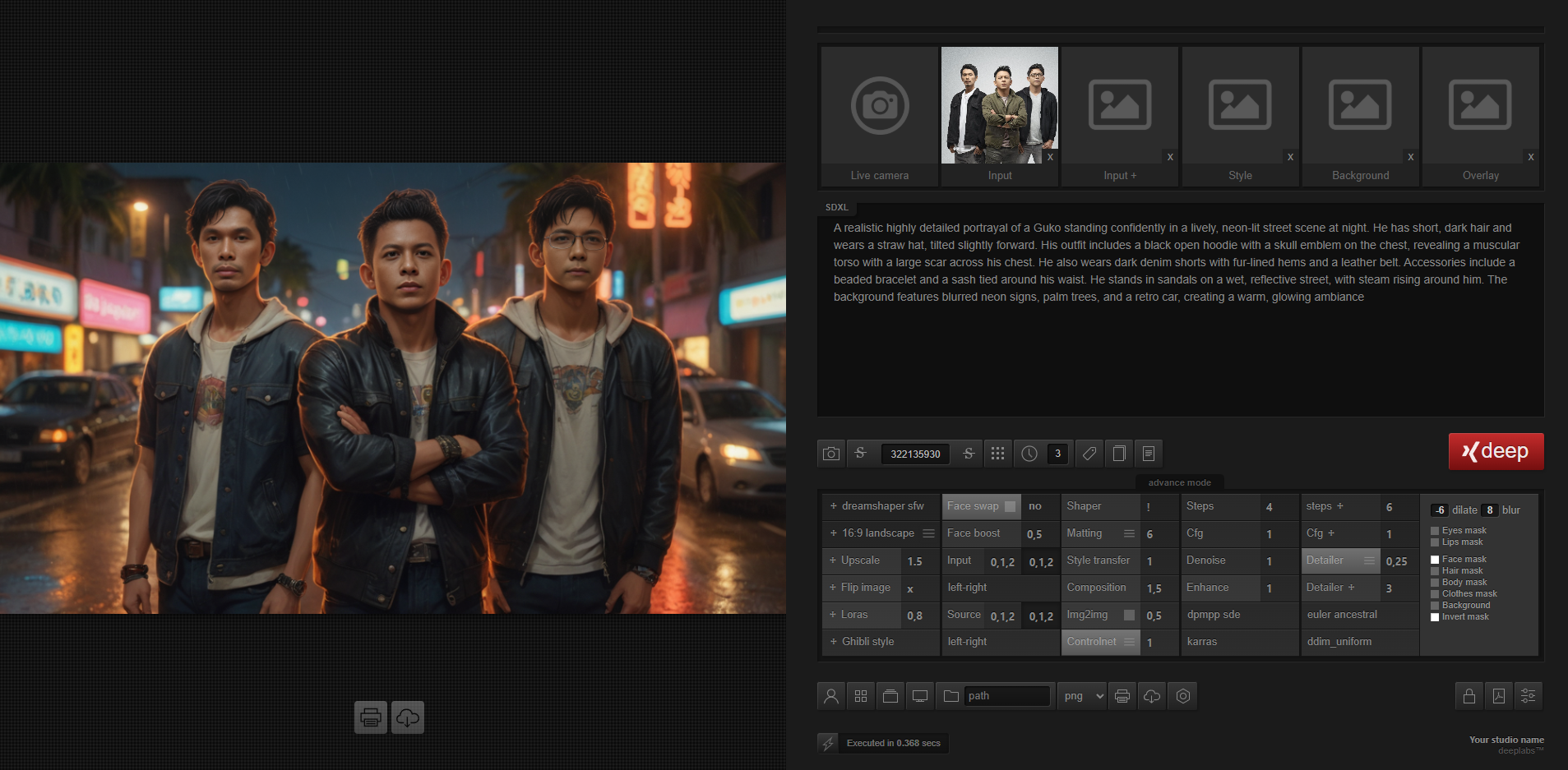Switch to advance mode tab
This screenshot has height=770, width=1568.
[1179, 482]
